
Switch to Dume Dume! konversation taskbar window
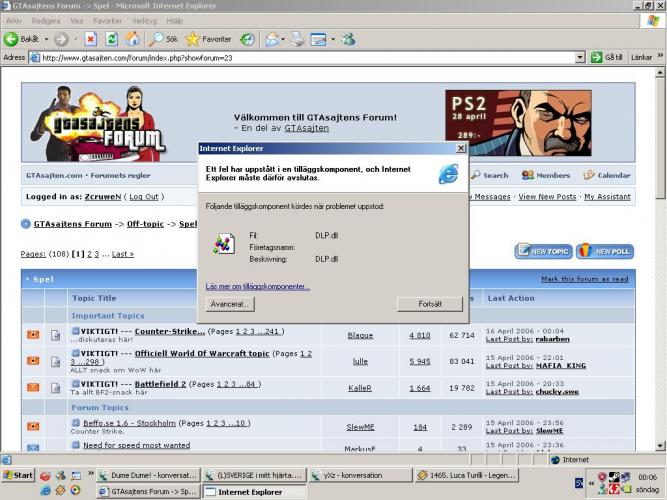click(x=148, y=475)
